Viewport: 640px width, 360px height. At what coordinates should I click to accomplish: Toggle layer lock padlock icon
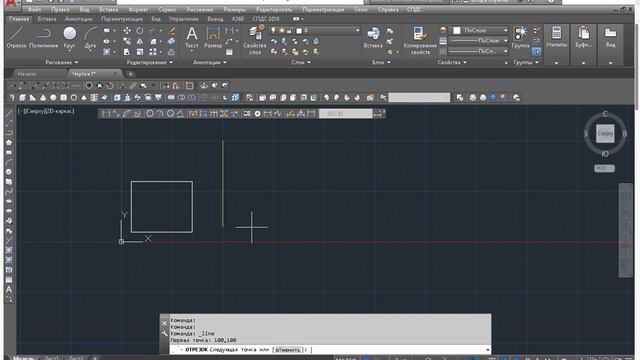pos(289,31)
